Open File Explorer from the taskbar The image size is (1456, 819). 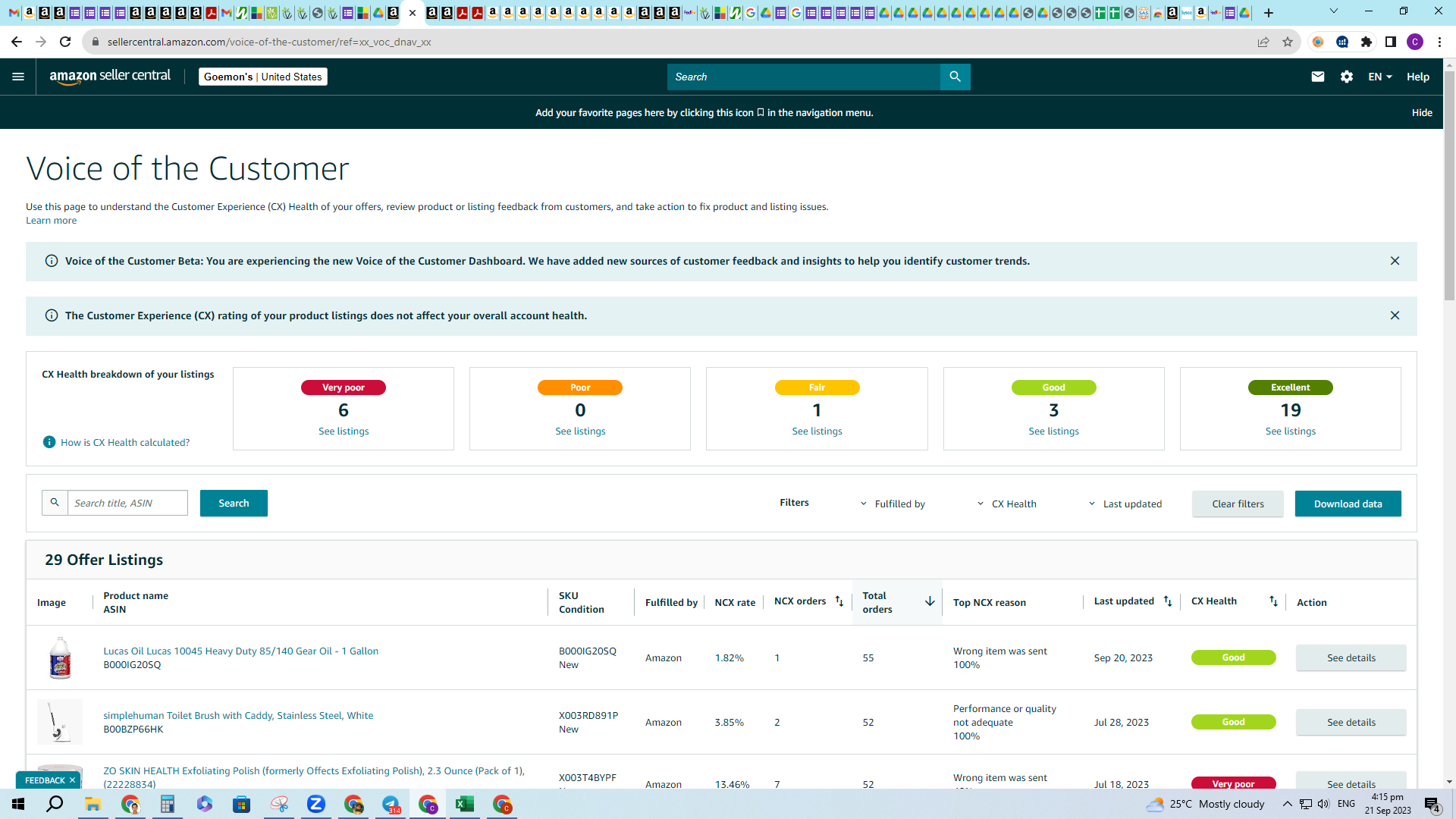(x=93, y=804)
